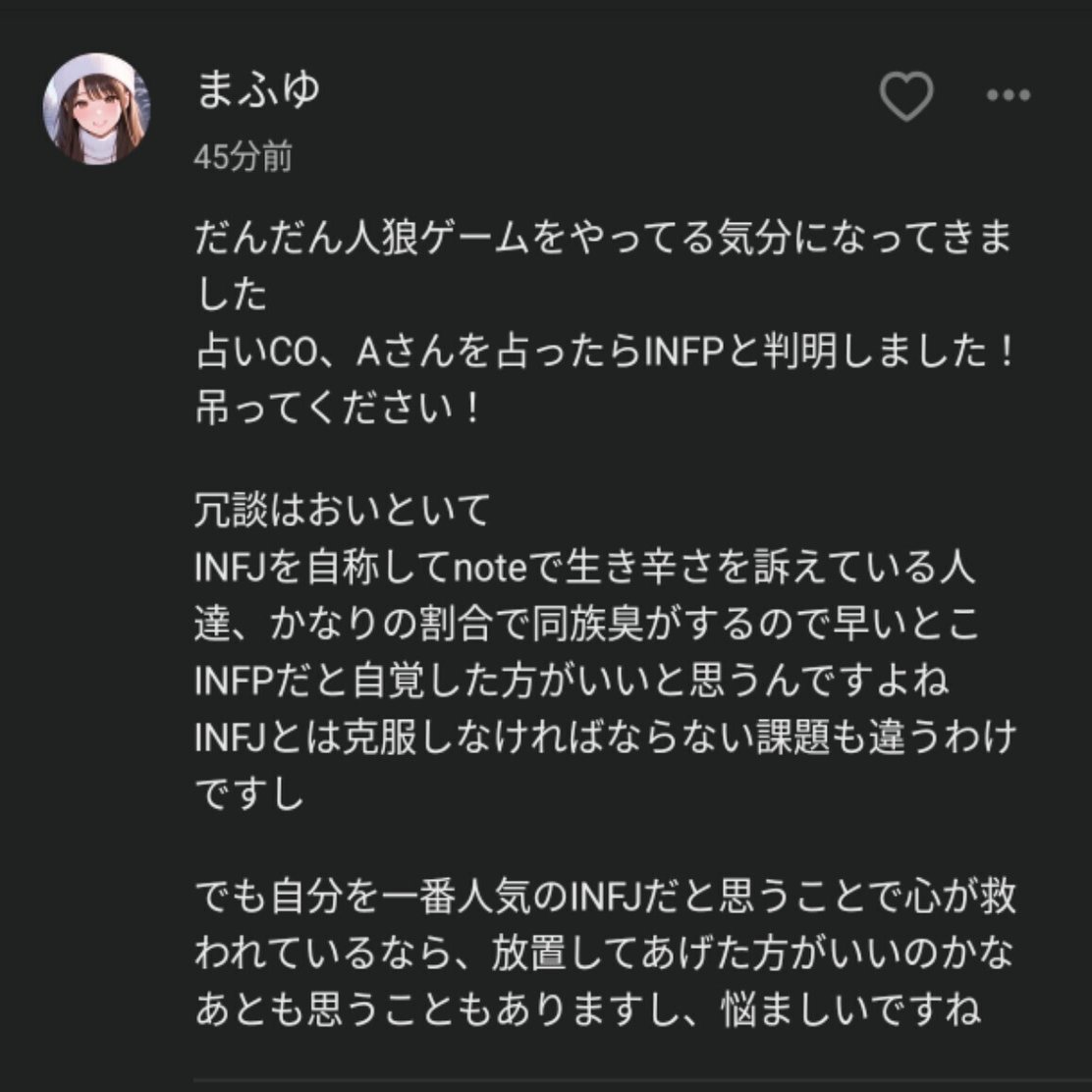
Task: Click the final line ending 悩ましいですね
Action: click(587, 1010)
